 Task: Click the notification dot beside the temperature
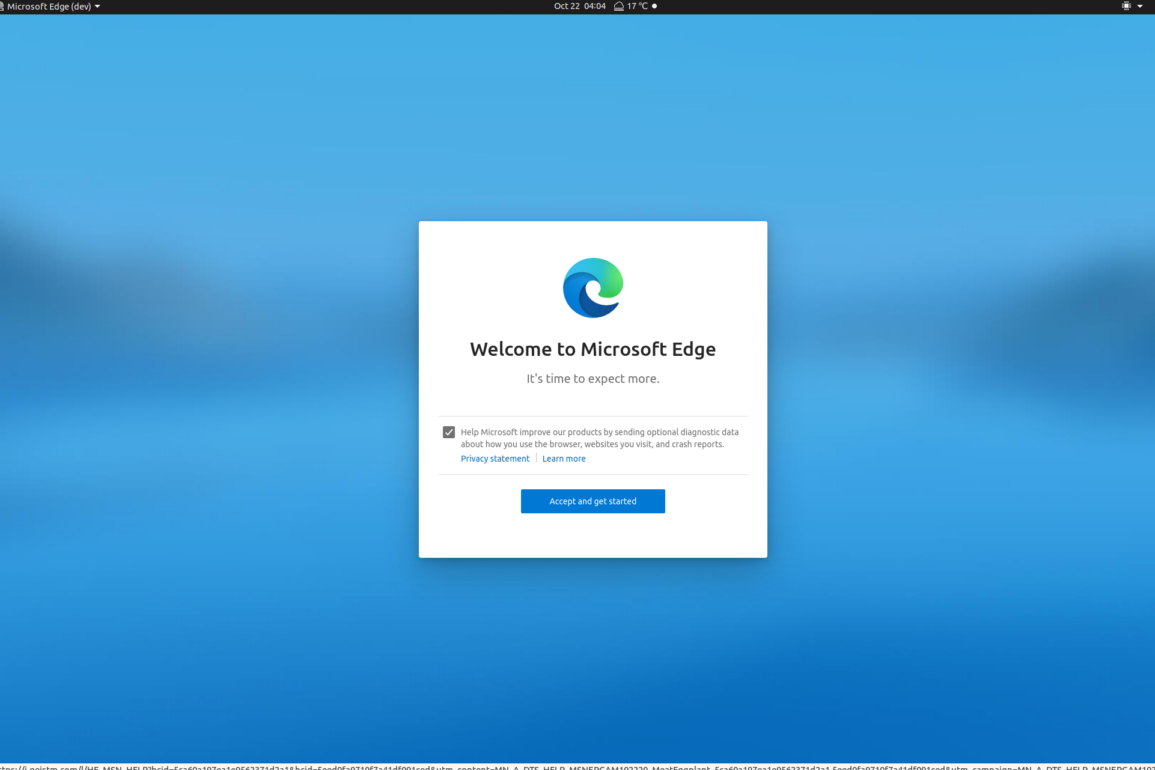pos(655,6)
